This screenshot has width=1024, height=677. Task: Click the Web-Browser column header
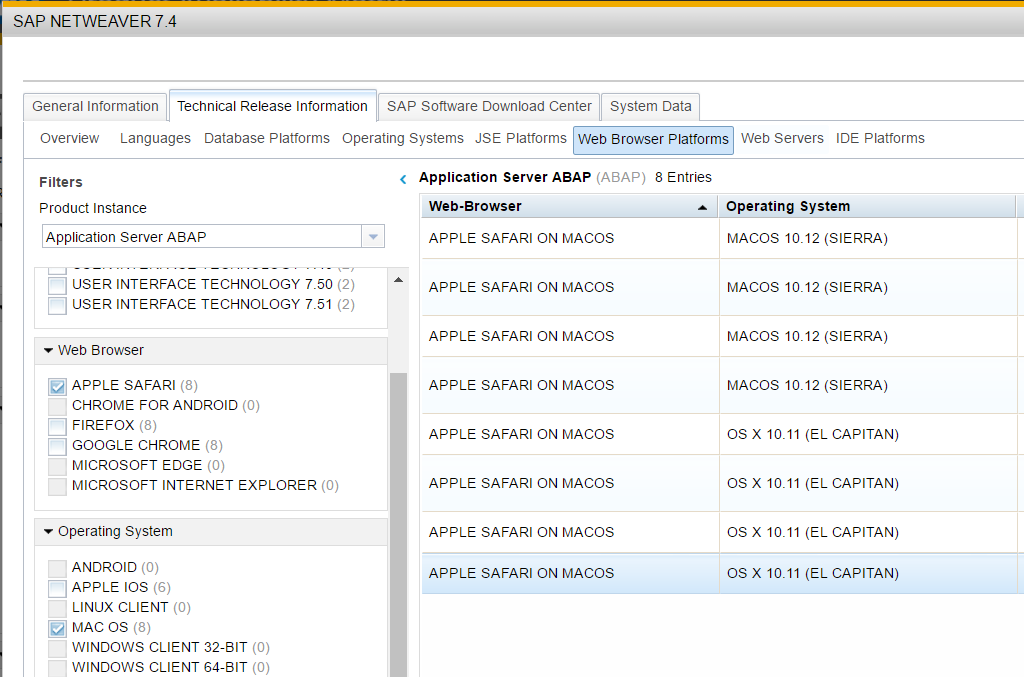(x=569, y=206)
